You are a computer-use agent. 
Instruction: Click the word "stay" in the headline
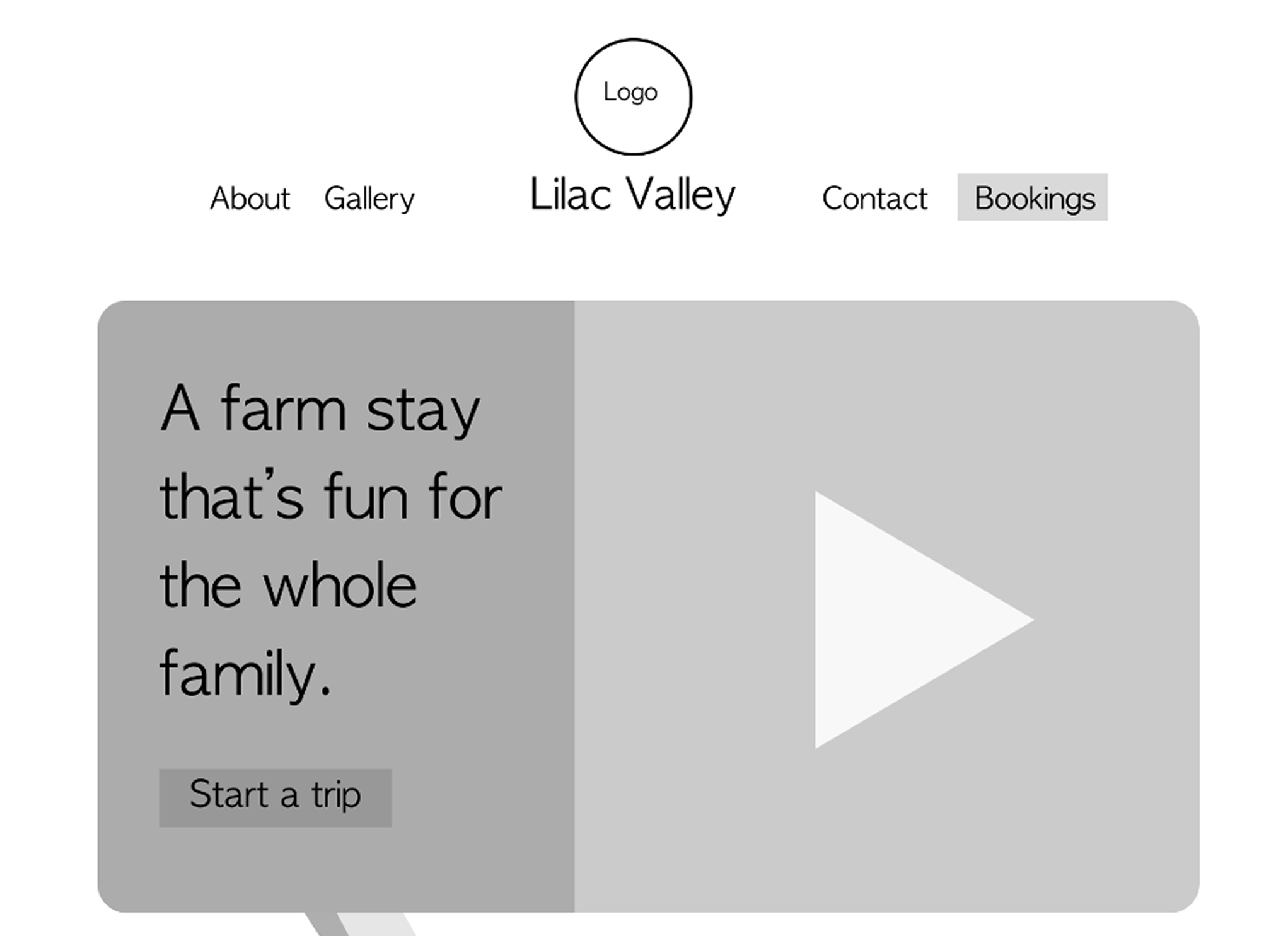424,411
